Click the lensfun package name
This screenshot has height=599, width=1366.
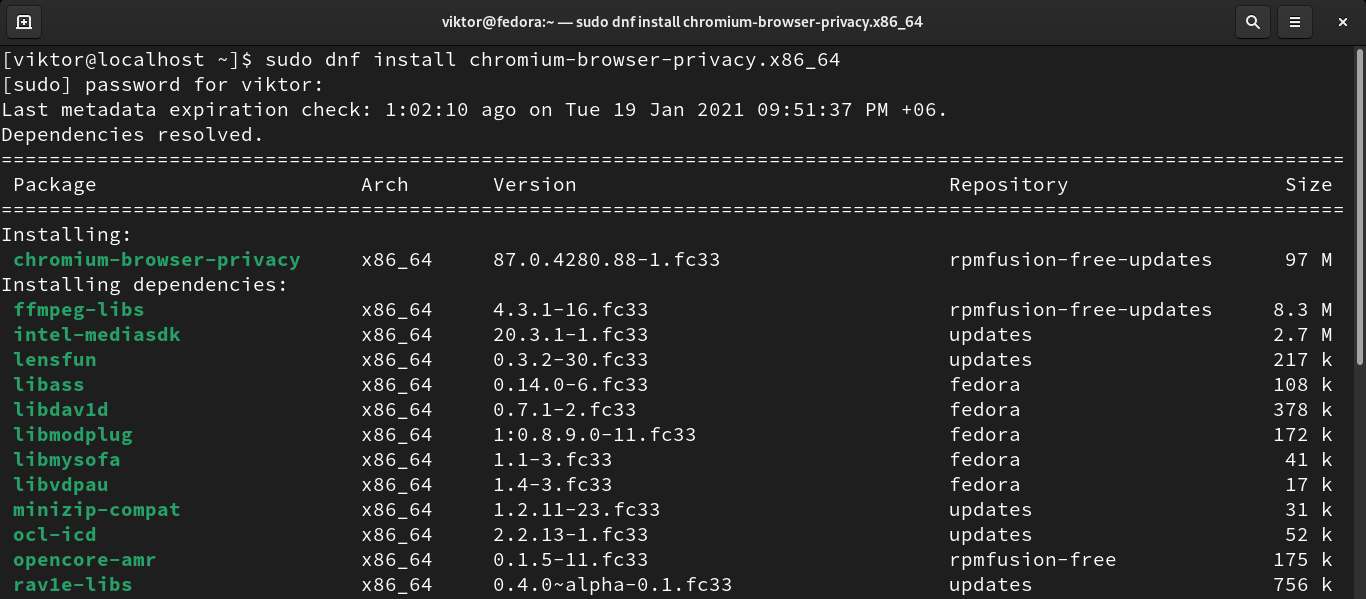coord(54,360)
